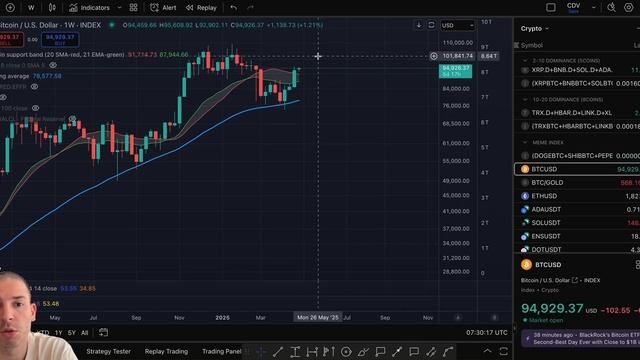
Task: Add a symbol with the plus icon
Action: [x=10, y=7]
